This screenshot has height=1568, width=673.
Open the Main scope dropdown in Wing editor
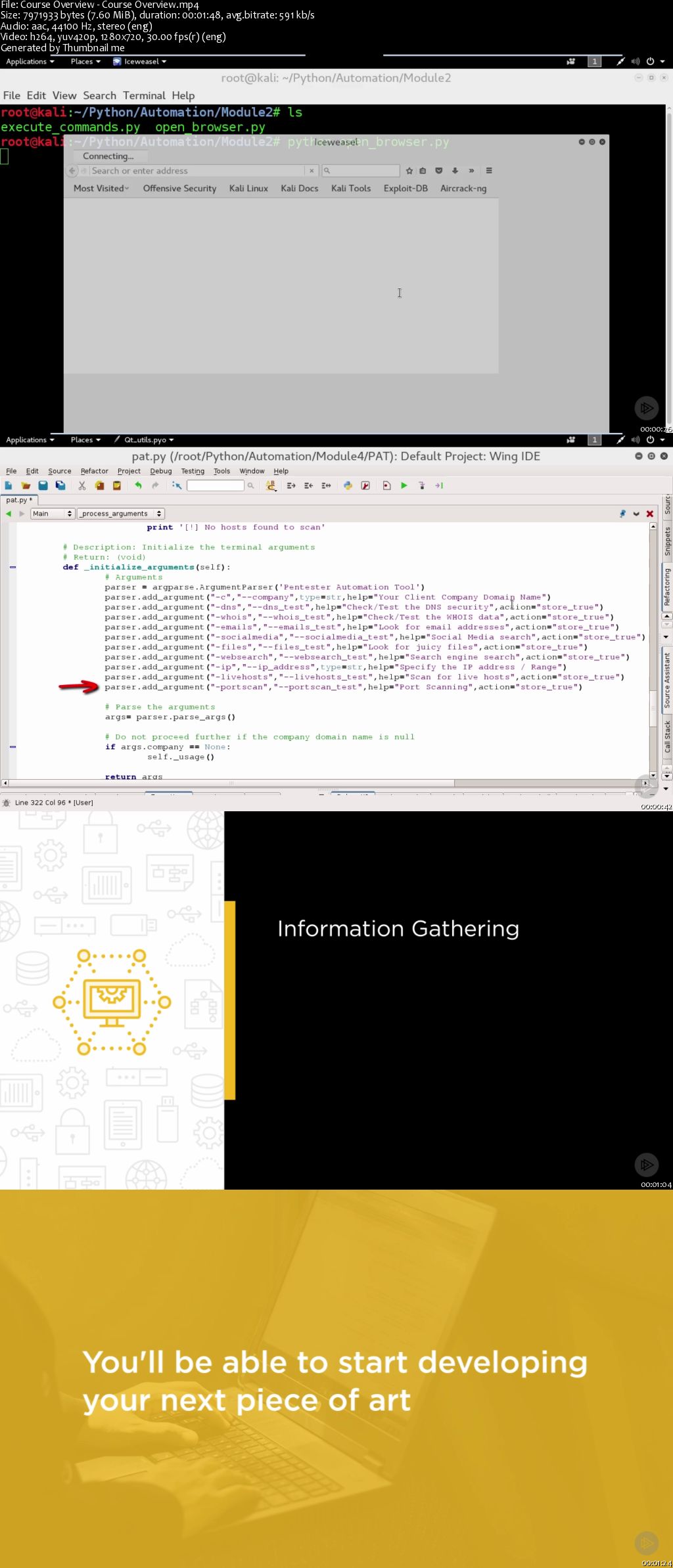52,514
